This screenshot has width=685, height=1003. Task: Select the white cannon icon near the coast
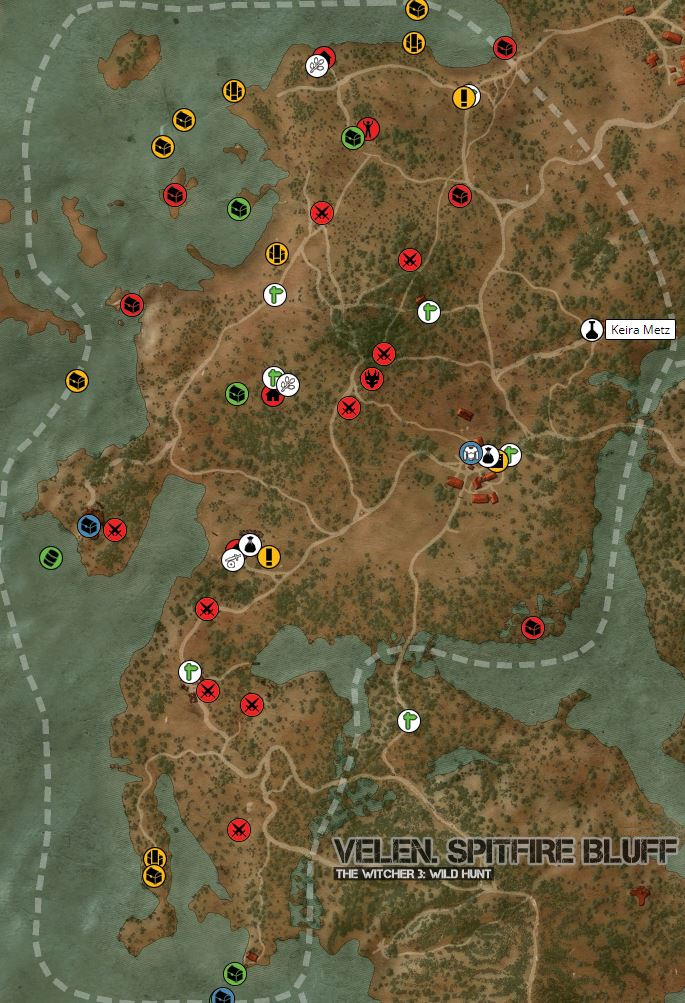[233, 560]
